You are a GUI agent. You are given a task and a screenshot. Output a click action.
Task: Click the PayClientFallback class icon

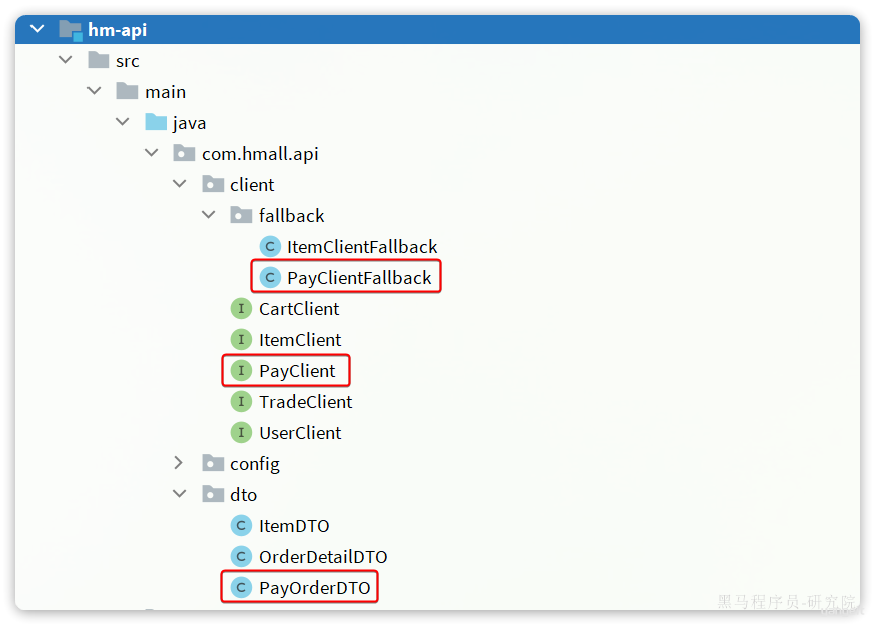pos(270,277)
